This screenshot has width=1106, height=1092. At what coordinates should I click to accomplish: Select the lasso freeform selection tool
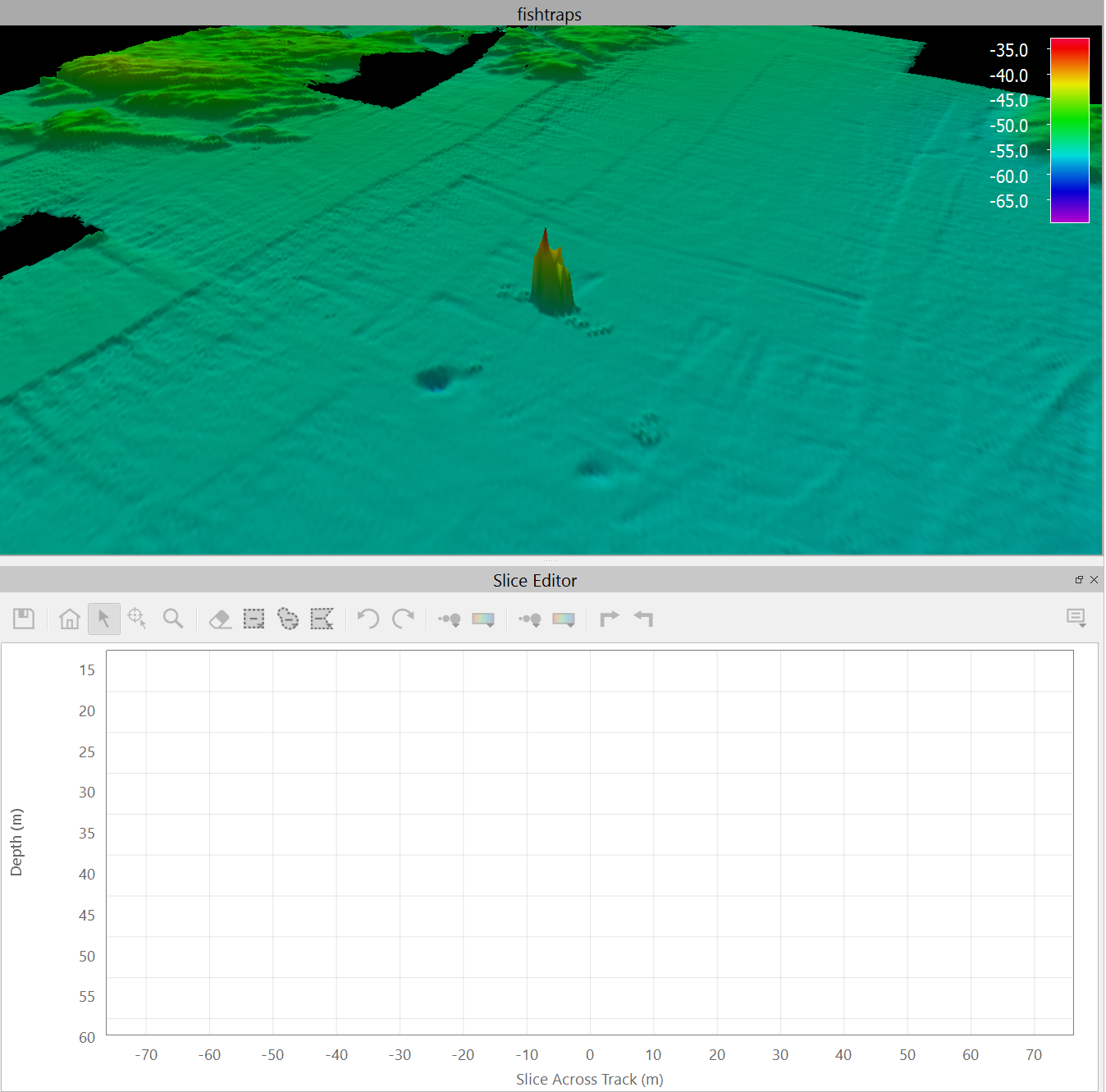[x=288, y=619]
